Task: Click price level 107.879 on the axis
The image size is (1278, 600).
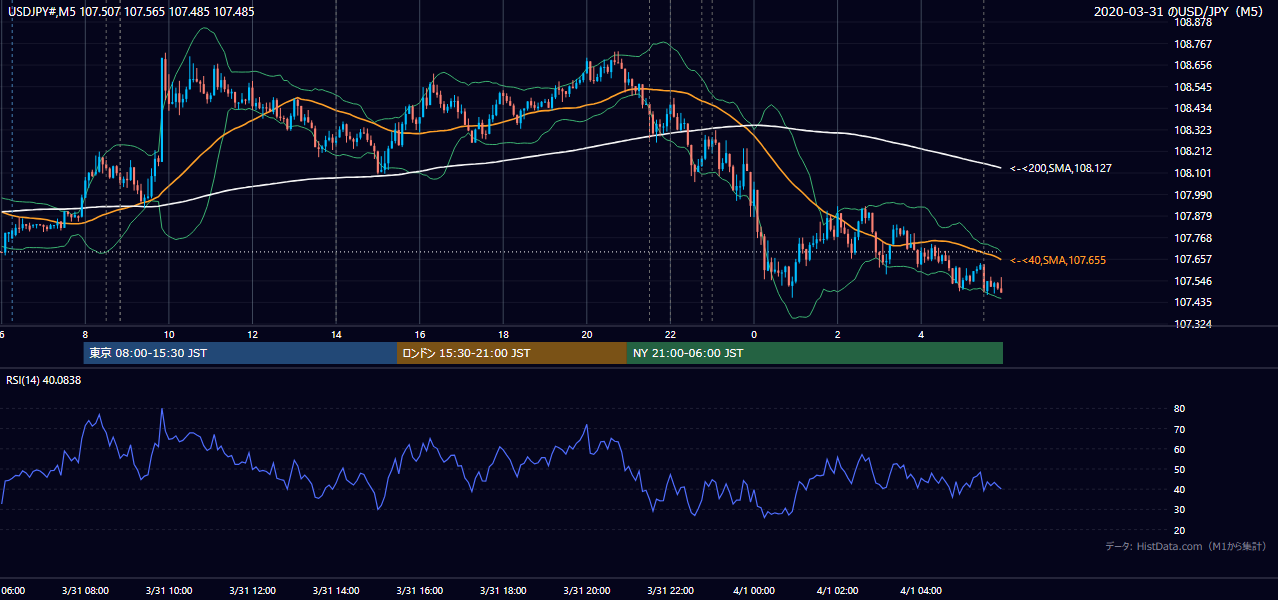Action: coord(1193,216)
